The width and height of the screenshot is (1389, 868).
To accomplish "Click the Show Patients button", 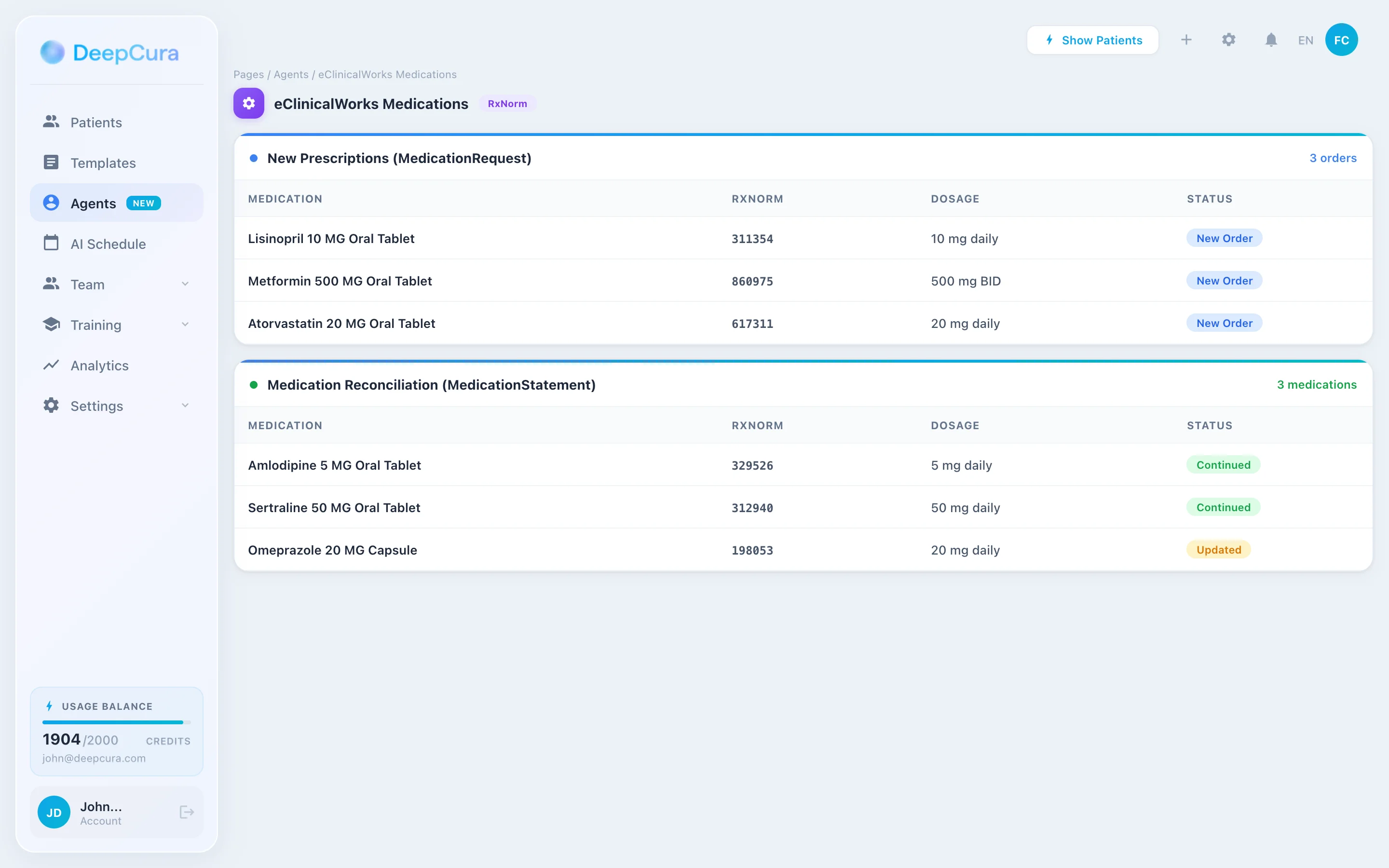I will pyautogui.click(x=1092, y=40).
